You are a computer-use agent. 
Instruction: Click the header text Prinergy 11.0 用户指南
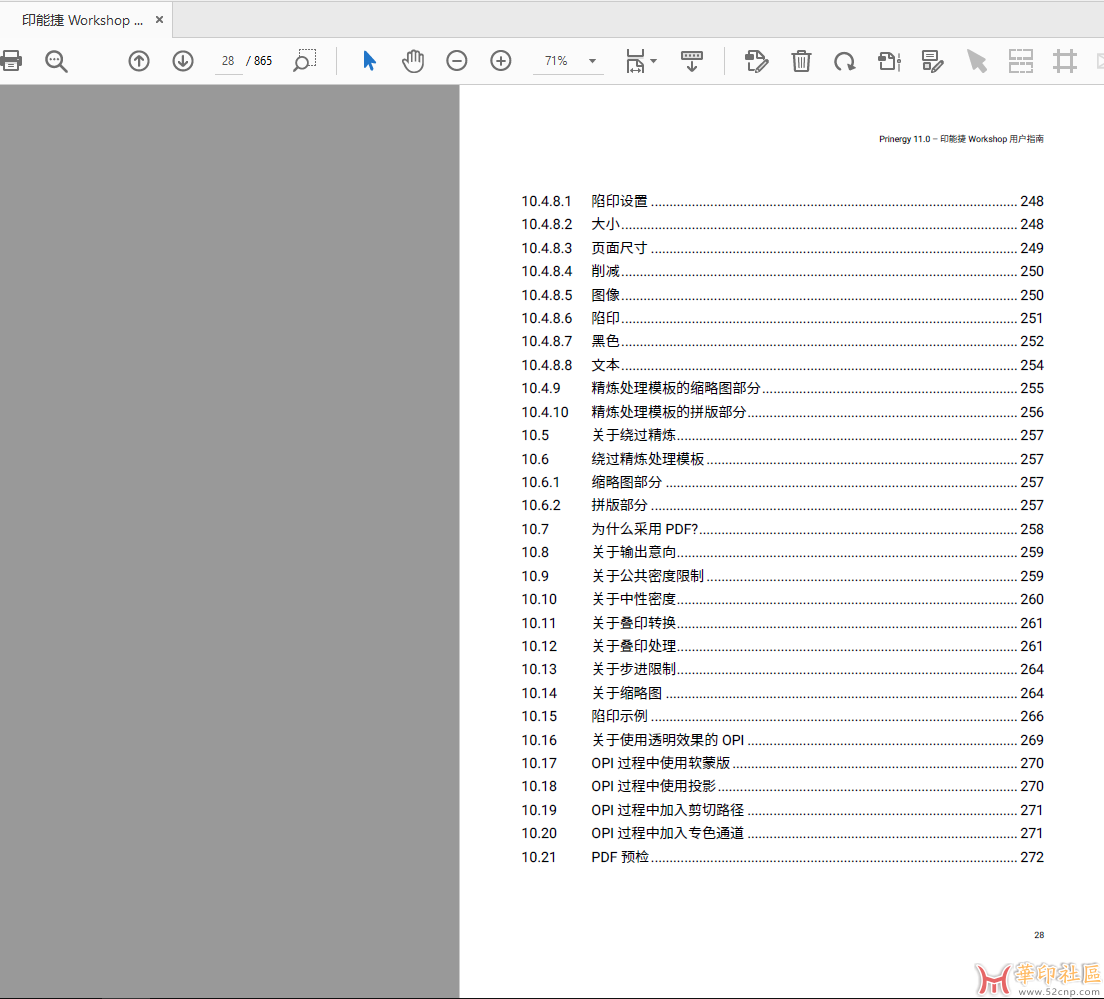tap(961, 139)
